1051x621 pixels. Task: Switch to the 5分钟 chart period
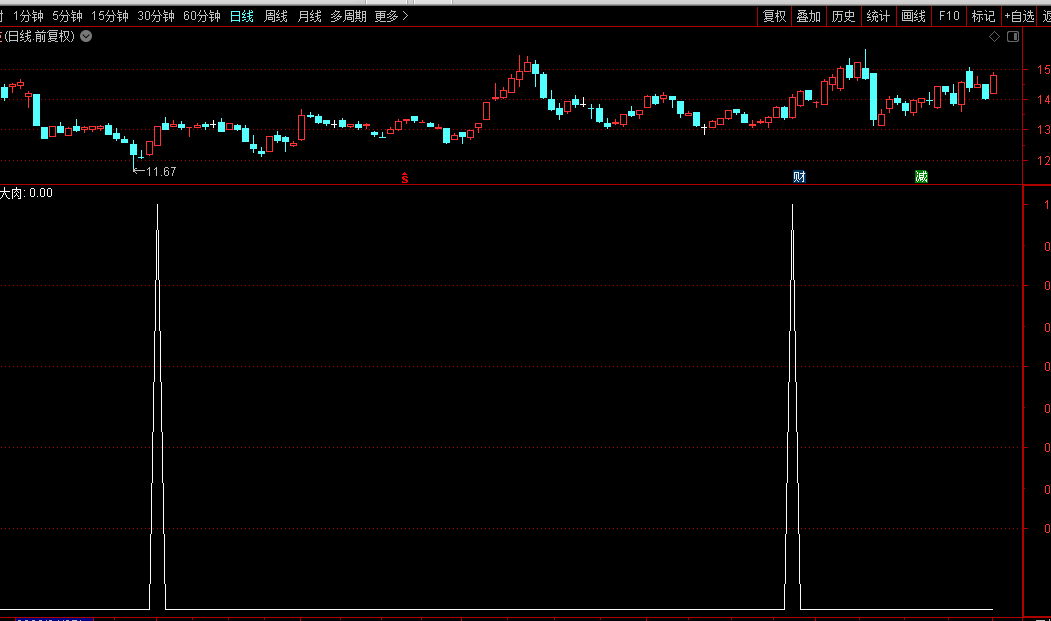click(x=67, y=16)
